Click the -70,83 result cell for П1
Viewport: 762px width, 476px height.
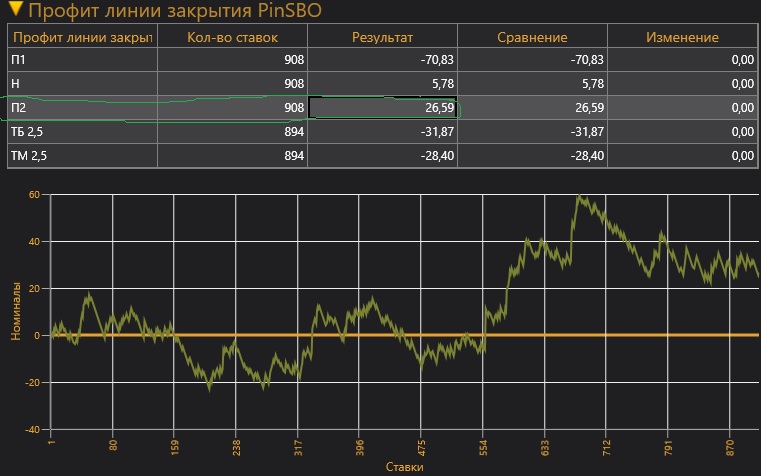tap(383, 61)
